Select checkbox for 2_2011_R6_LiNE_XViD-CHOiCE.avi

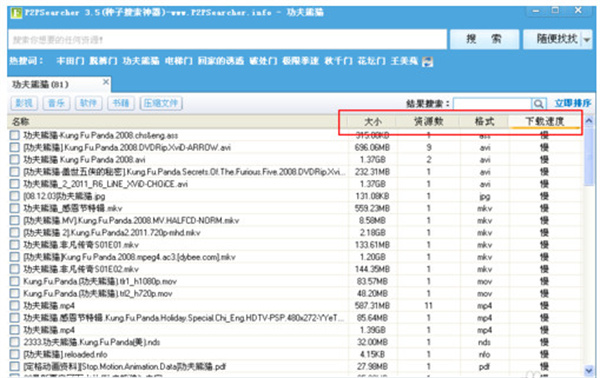[15, 184]
